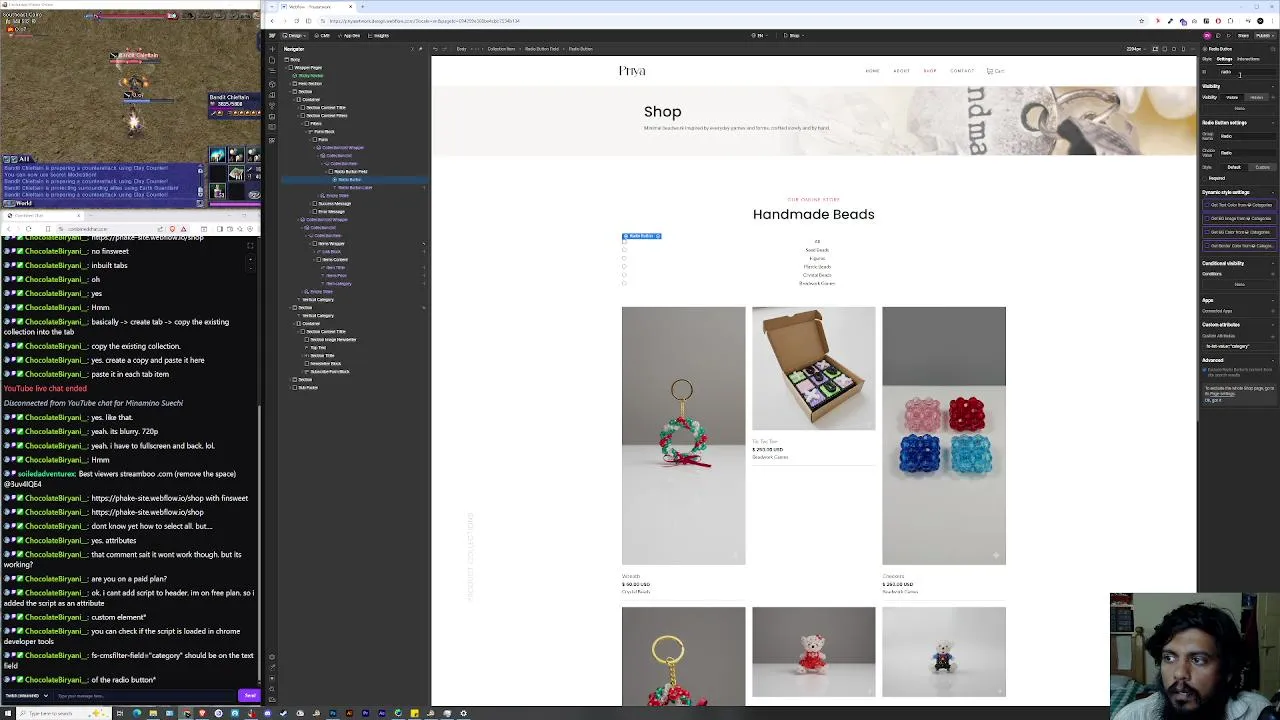Screen dimensions: 1280x720
Task: Select Collection Item breadcrumb
Action: coord(501,49)
